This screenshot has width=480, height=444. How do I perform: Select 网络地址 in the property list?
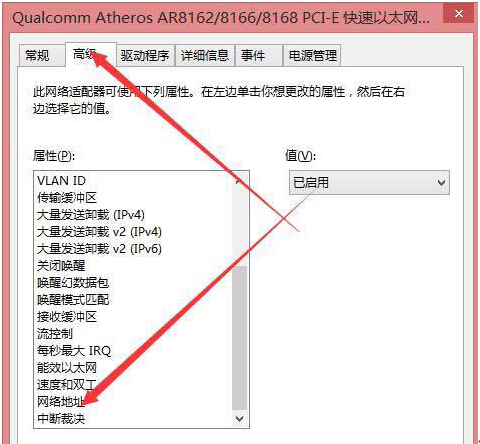click(x=61, y=402)
